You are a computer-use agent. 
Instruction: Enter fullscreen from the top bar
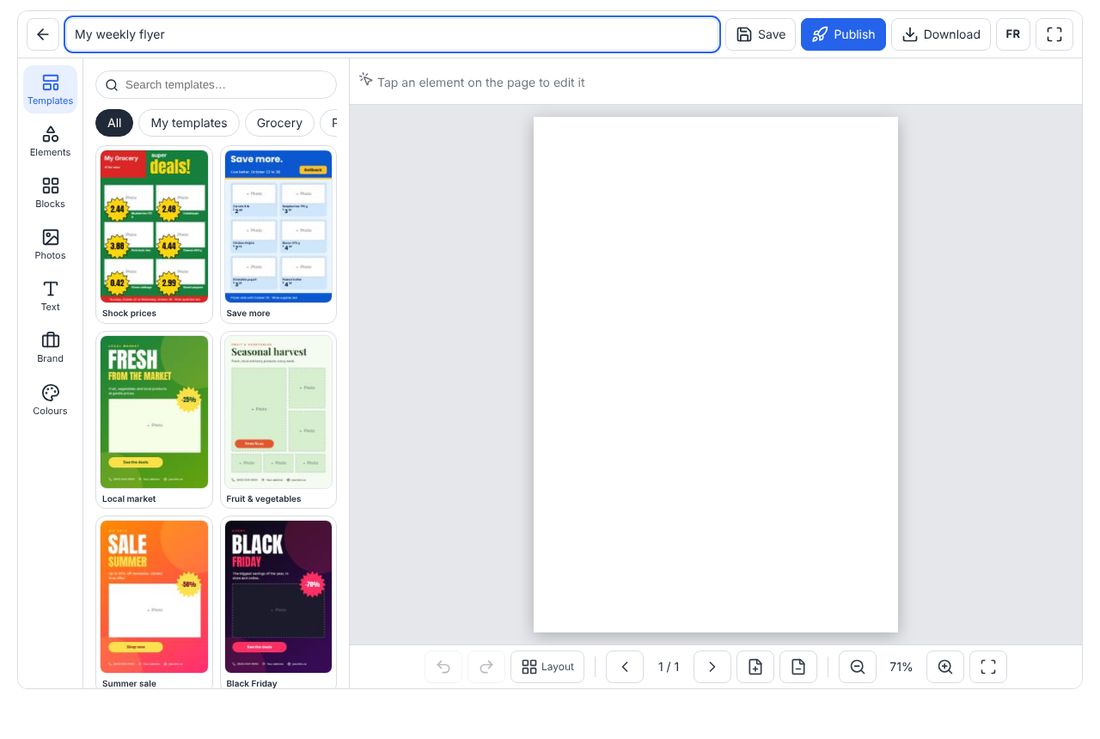(x=1054, y=34)
